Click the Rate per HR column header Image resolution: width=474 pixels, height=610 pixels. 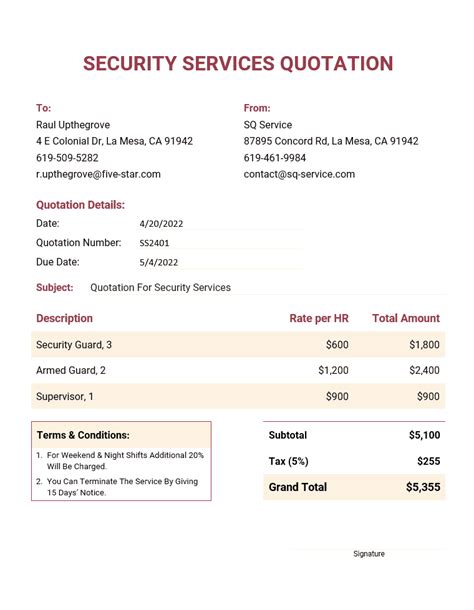319,318
